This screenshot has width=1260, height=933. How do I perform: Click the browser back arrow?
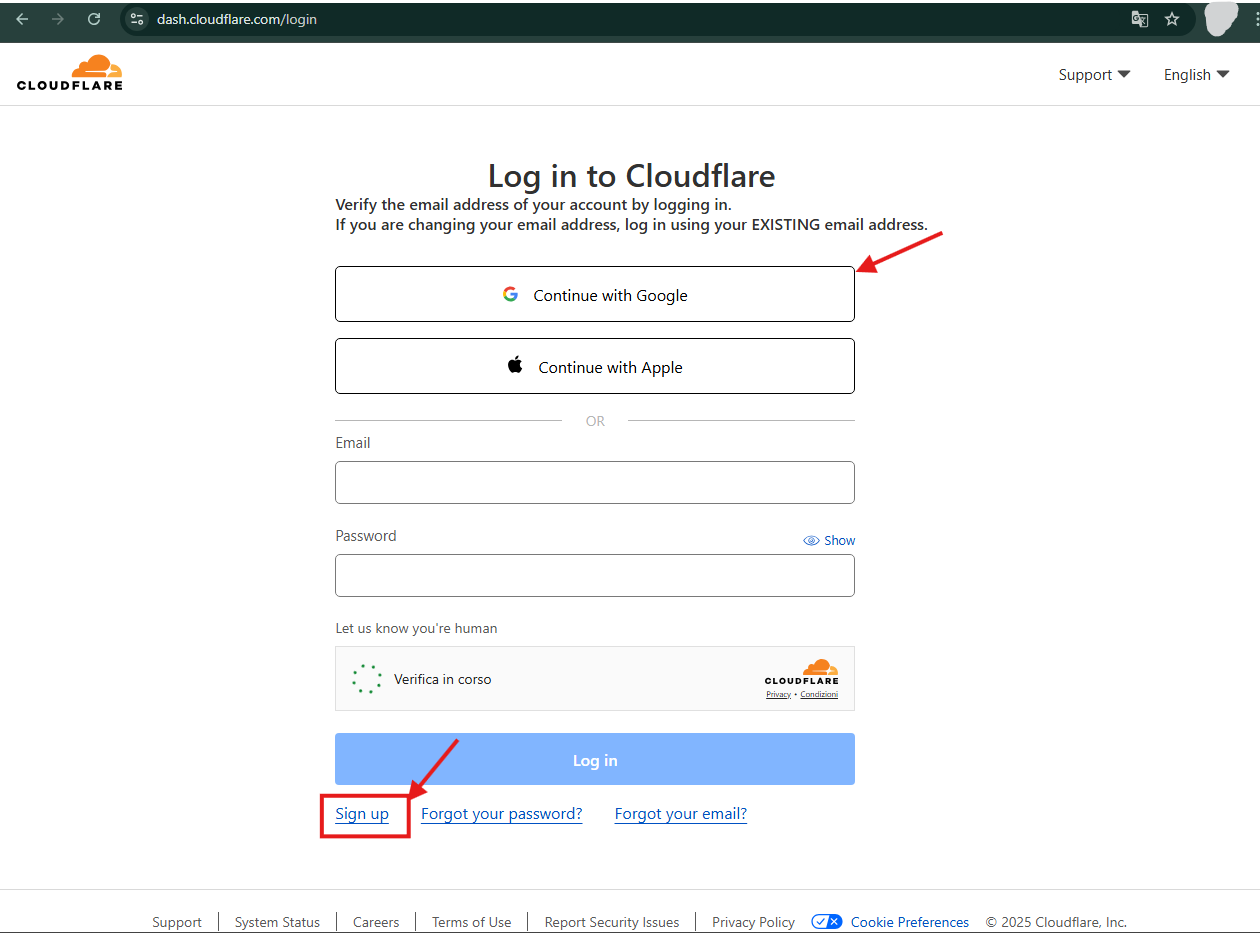(x=22, y=19)
